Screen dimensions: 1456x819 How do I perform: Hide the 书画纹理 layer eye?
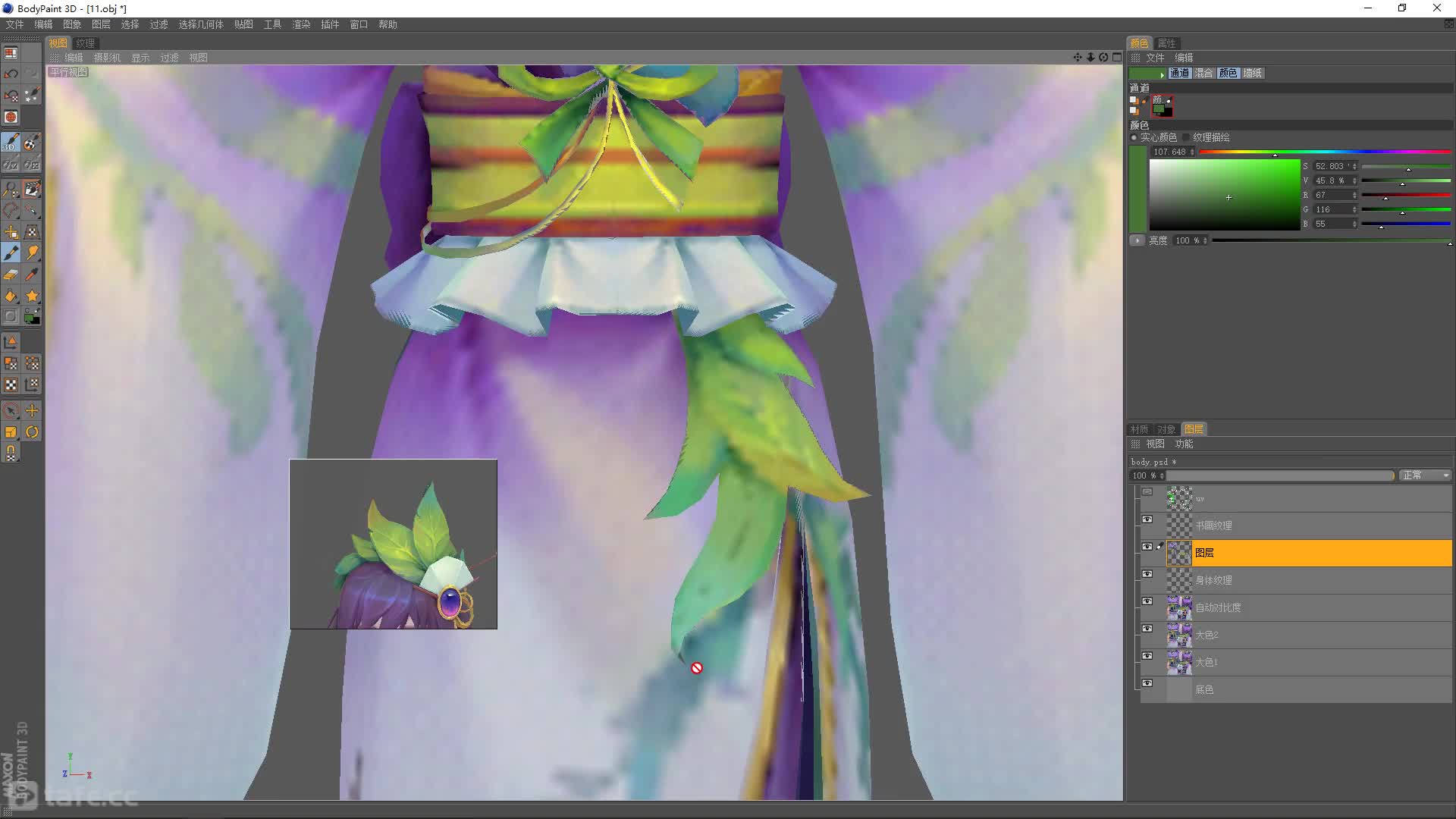[1147, 519]
